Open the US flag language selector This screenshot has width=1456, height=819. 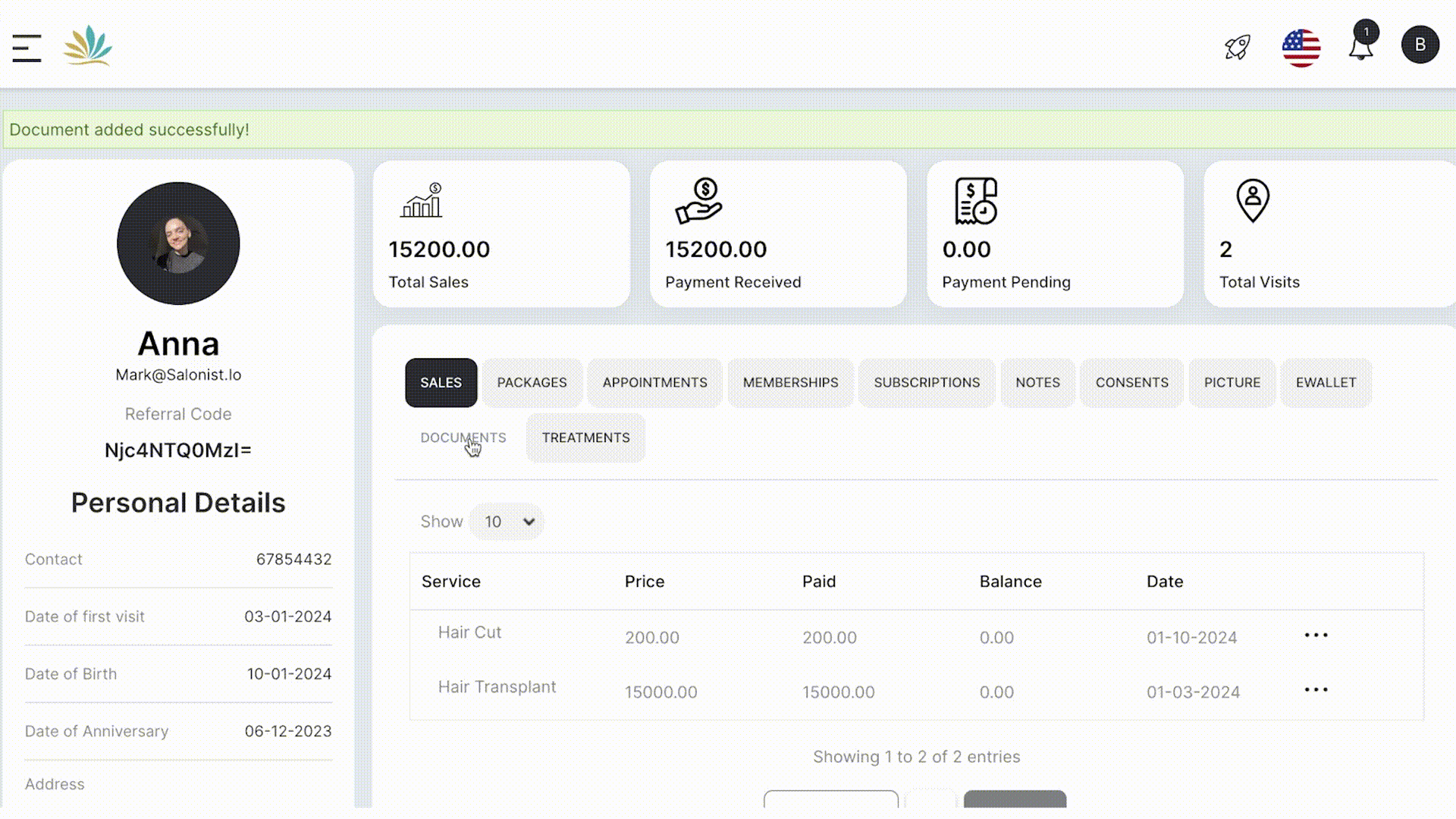(1301, 47)
